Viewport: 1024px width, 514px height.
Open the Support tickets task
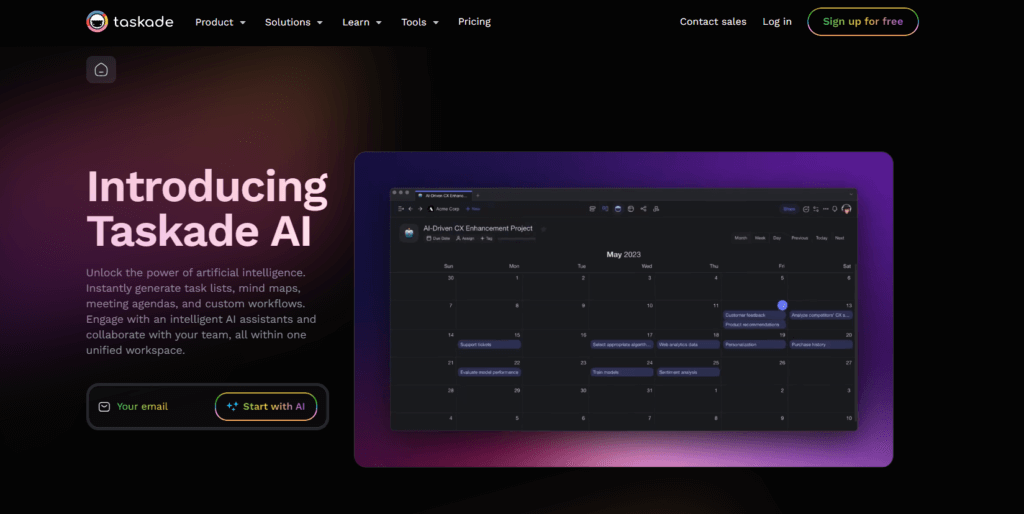point(489,344)
